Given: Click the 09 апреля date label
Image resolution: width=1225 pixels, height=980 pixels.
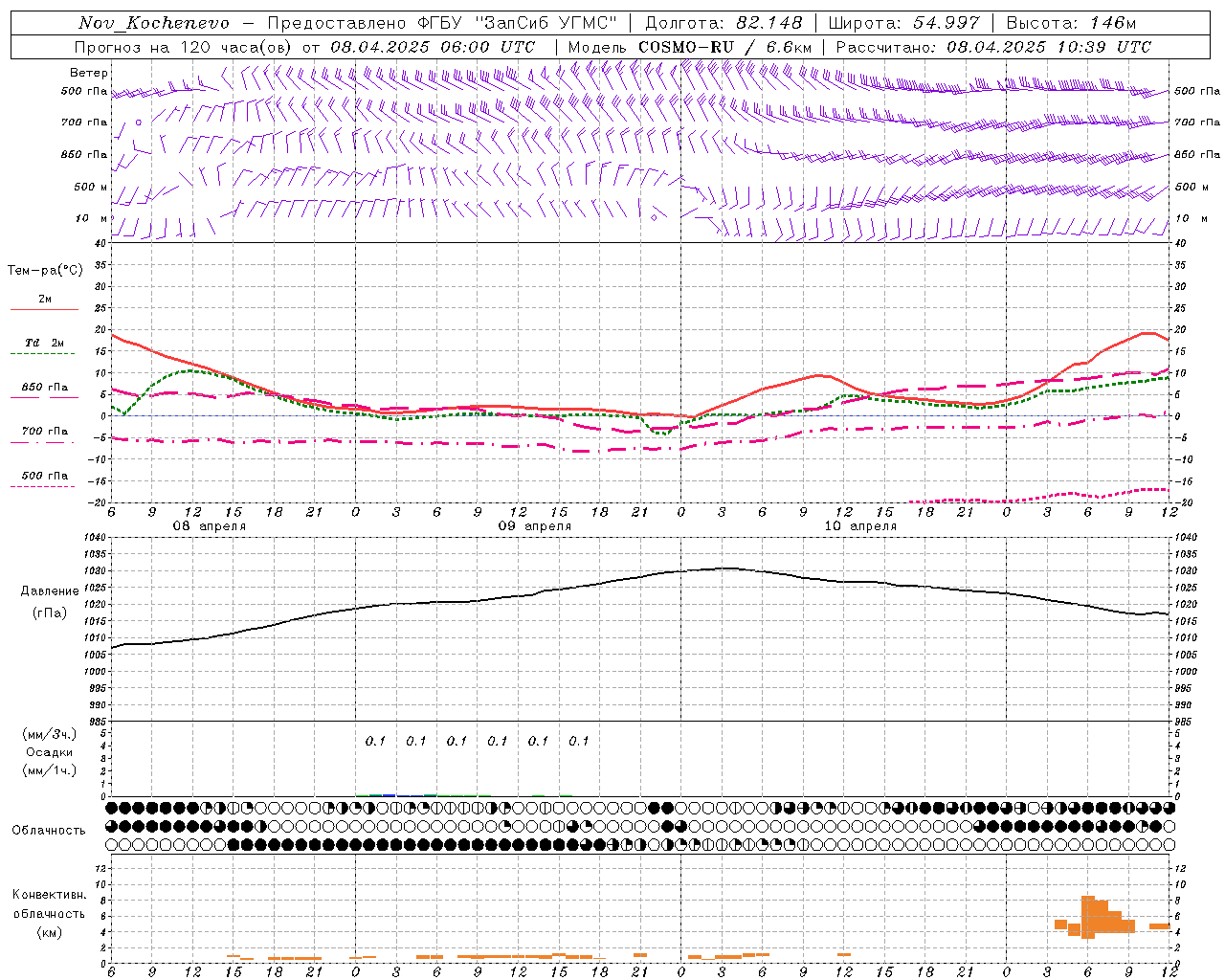Looking at the screenshot, I should pyautogui.click(x=534, y=526).
